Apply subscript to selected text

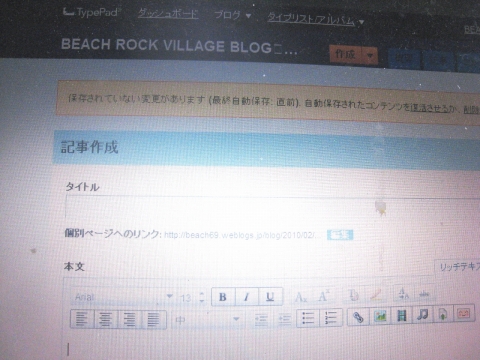pyautogui.click(x=301, y=297)
